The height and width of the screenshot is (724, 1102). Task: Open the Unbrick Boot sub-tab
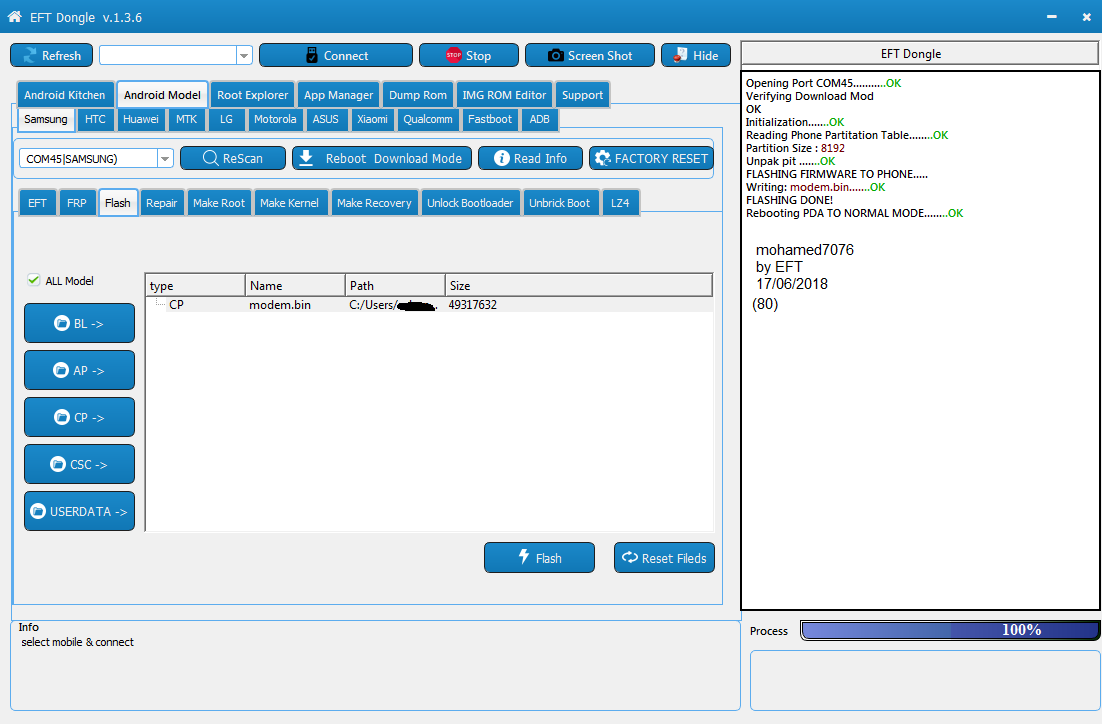pyautogui.click(x=559, y=203)
